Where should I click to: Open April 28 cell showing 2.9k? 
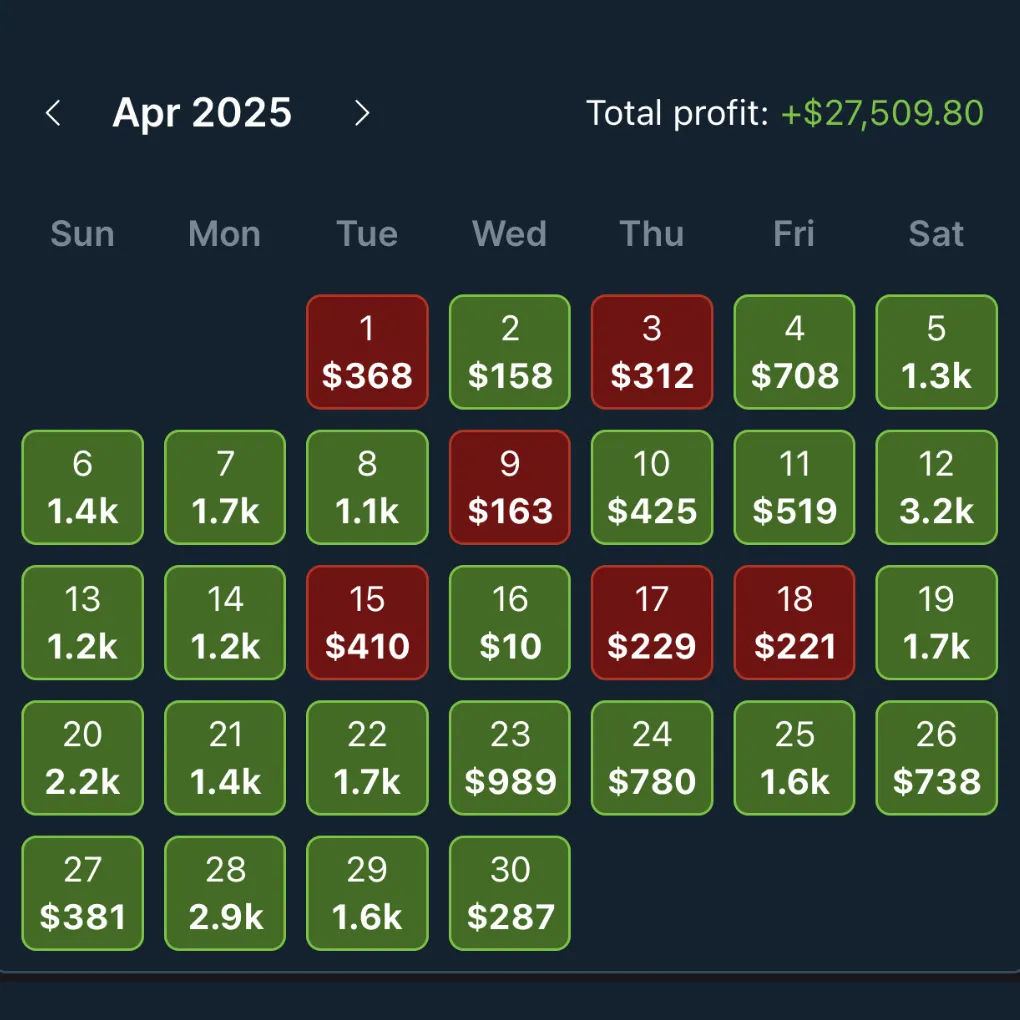(x=225, y=892)
